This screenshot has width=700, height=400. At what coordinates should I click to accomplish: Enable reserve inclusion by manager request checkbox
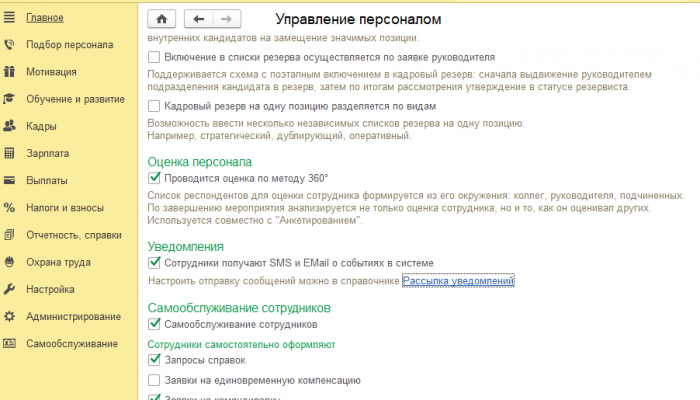click(x=154, y=58)
